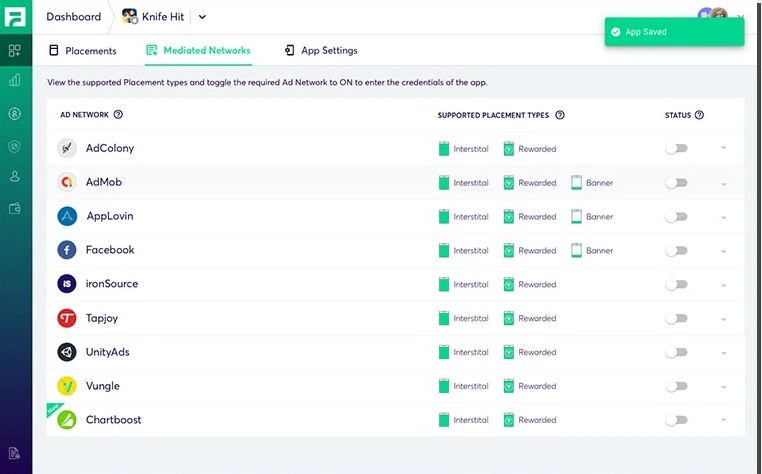Screen dimensions: 762x474
Task: Click the Status column help icon
Action: pos(699,115)
